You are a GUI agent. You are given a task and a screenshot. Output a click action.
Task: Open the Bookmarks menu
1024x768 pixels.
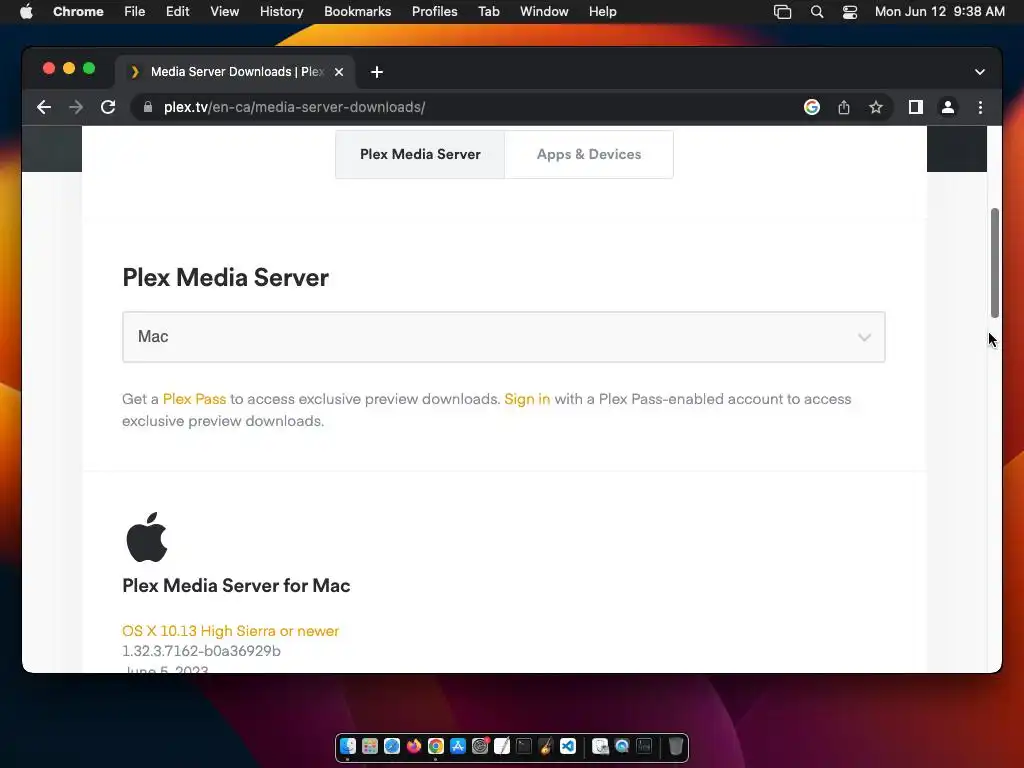[358, 12]
